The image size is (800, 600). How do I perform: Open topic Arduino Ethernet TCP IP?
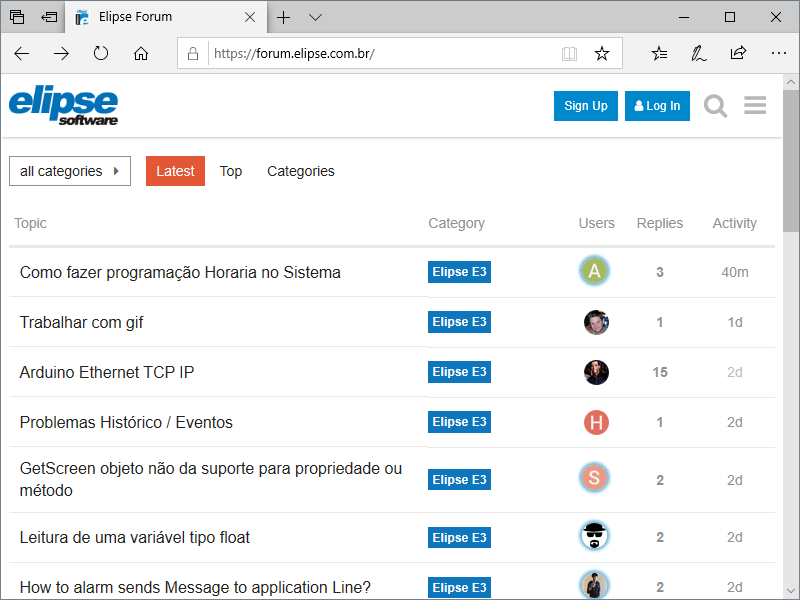point(107,372)
